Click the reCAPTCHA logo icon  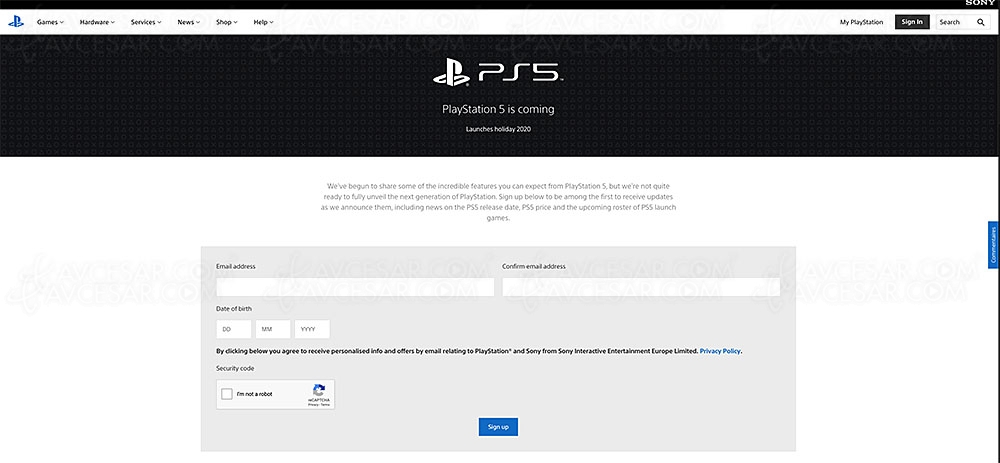tap(319, 390)
